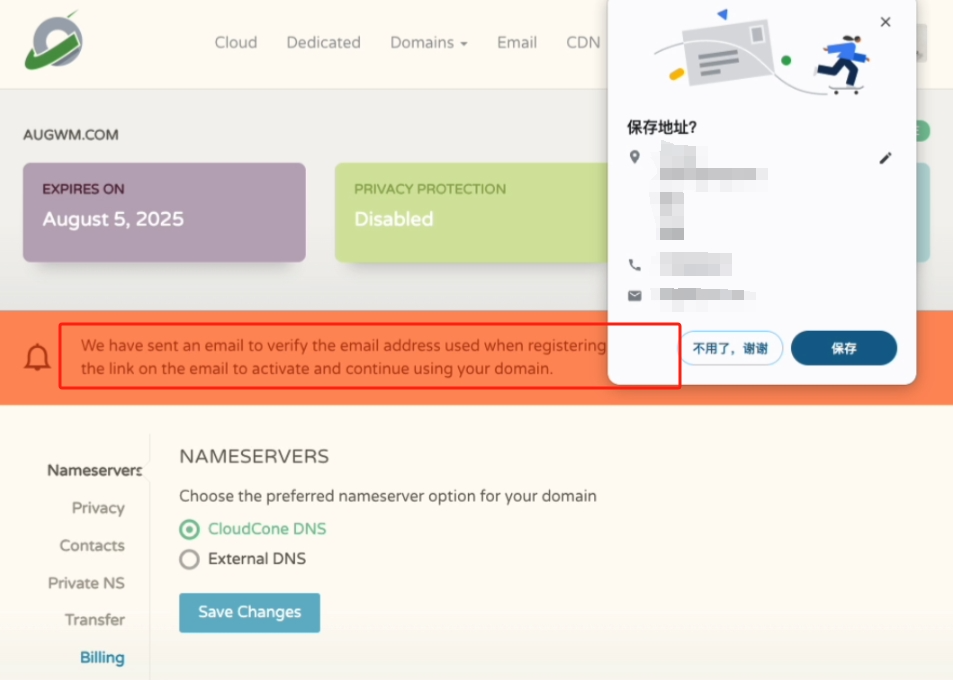Viewport: 953px width, 680px height.
Task: Expand the Domains dropdown menu
Action: tap(428, 42)
